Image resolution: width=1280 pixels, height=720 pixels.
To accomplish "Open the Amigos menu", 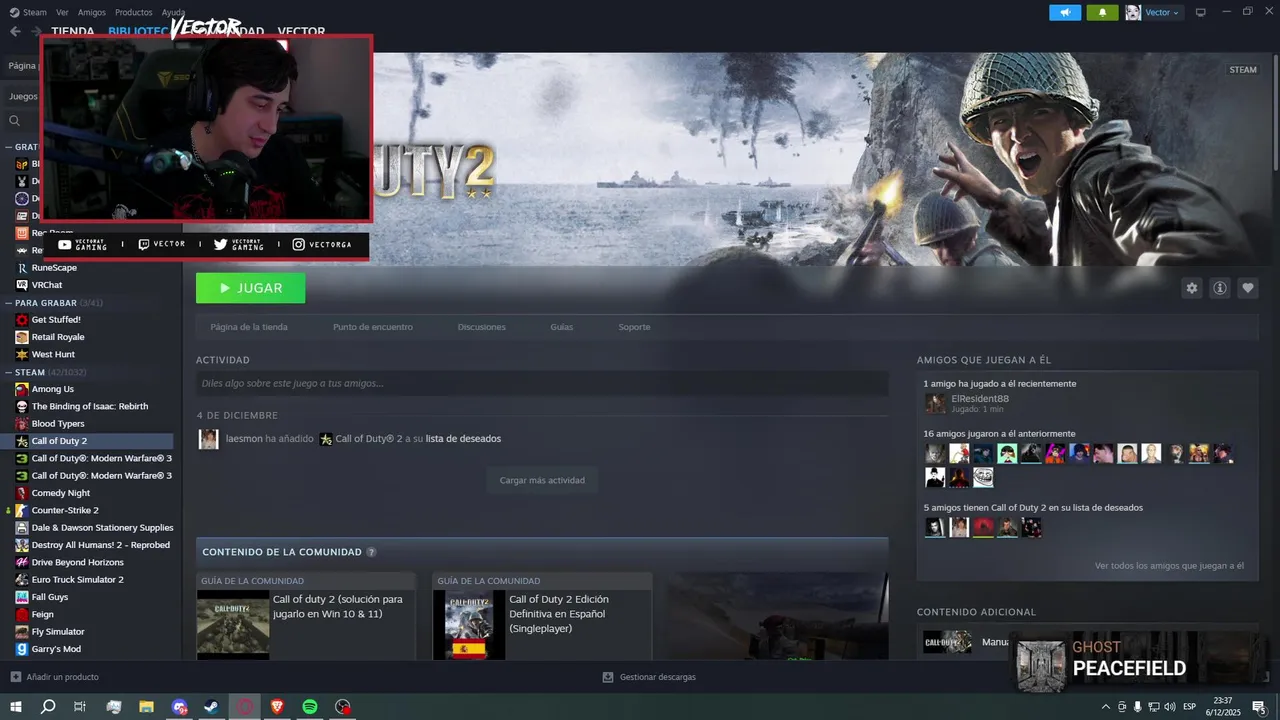I will (92, 12).
